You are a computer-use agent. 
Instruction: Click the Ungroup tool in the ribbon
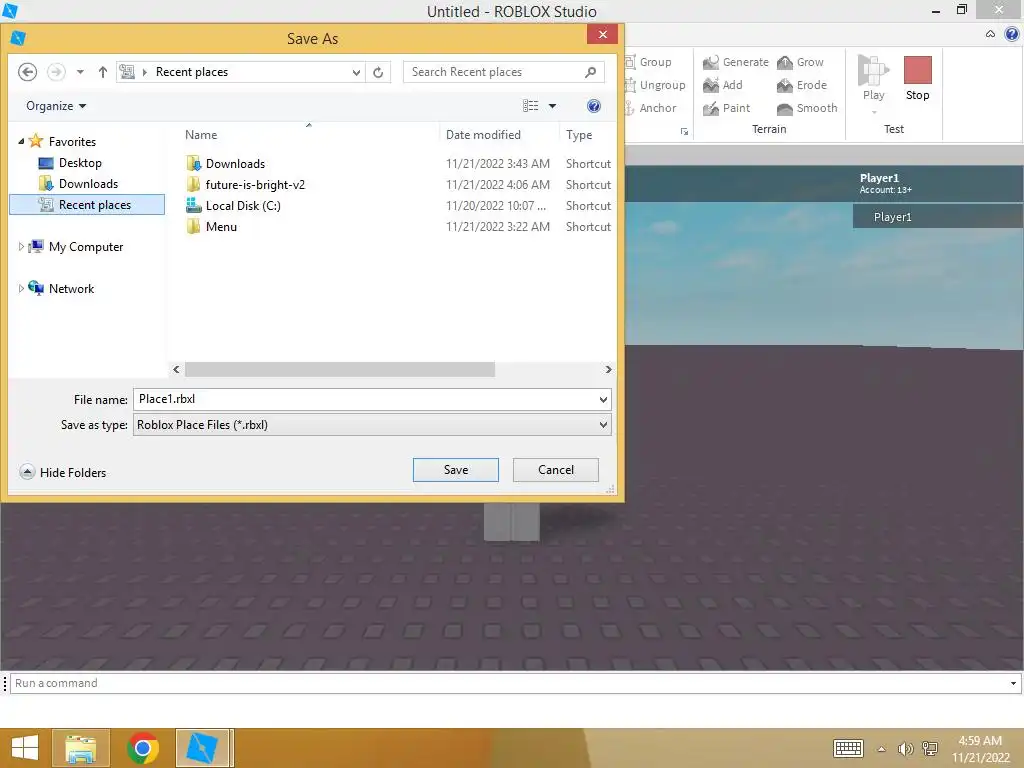tap(655, 85)
